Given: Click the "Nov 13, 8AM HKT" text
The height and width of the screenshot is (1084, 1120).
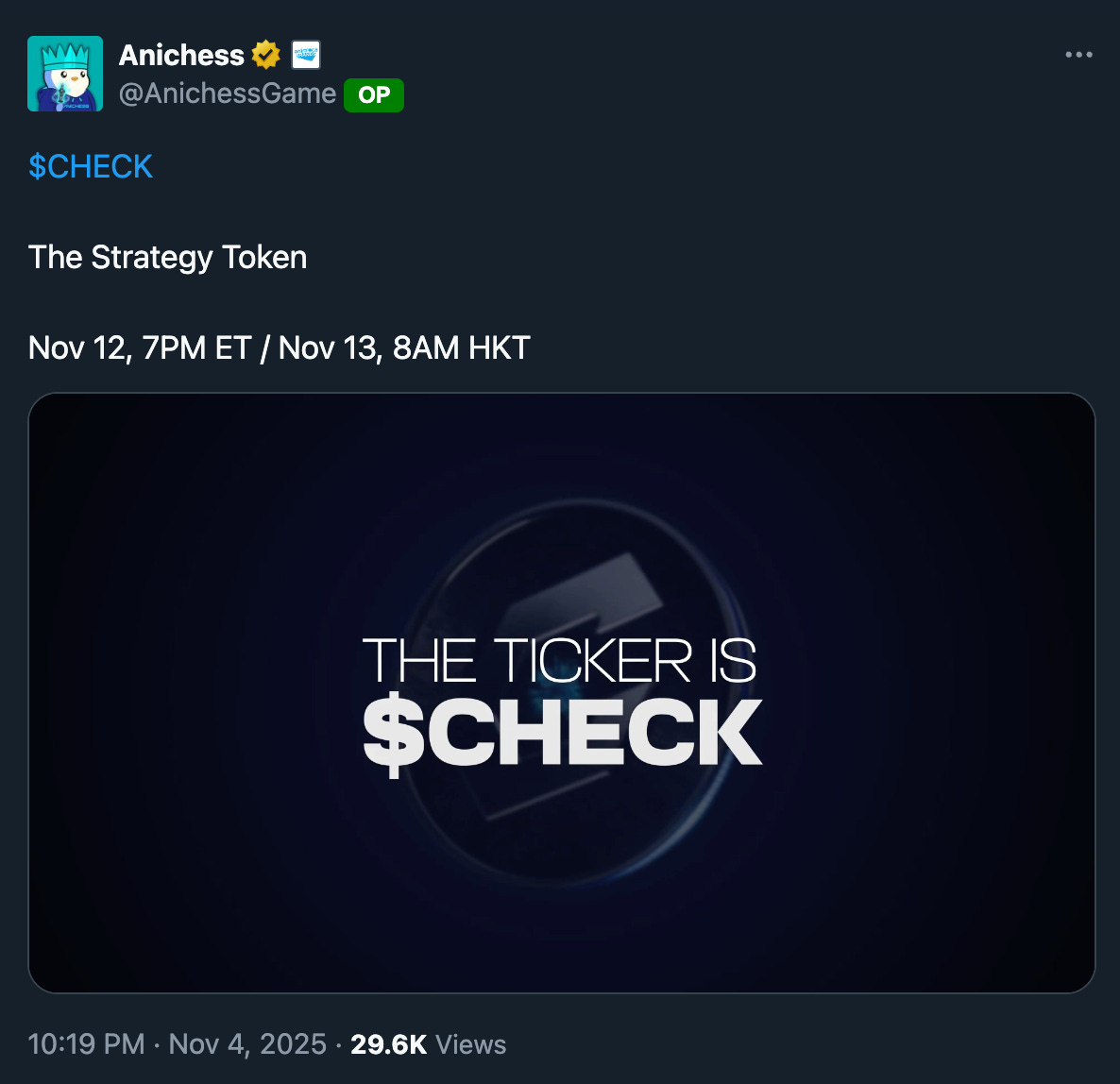Looking at the screenshot, I should [x=404, y=347].
